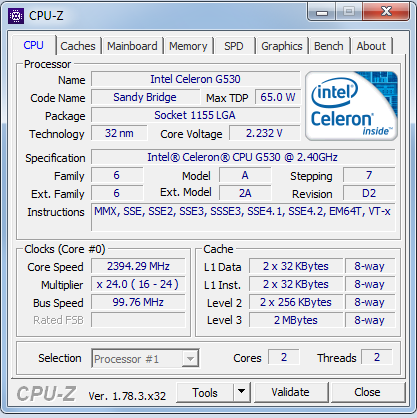
Task: Show the Graphics tab
Action: pos(282,46)
